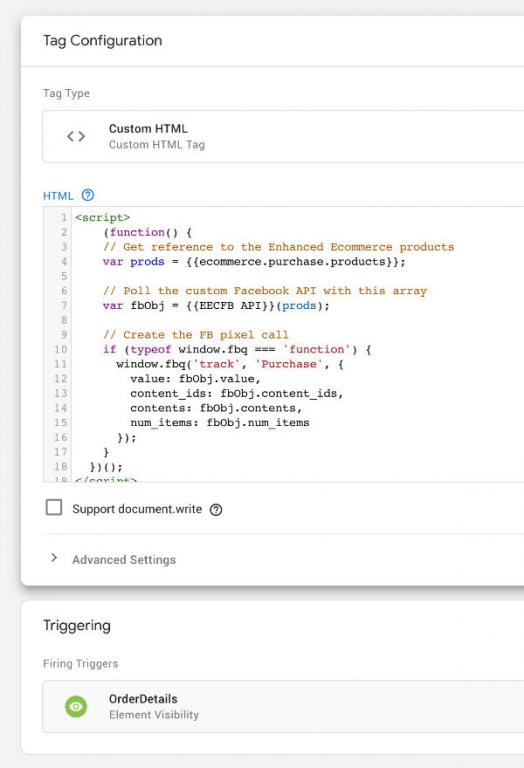Screen dimensions: 524x768
Task: Click the typeof window.fbq condition line
Action: pos(237,349)
